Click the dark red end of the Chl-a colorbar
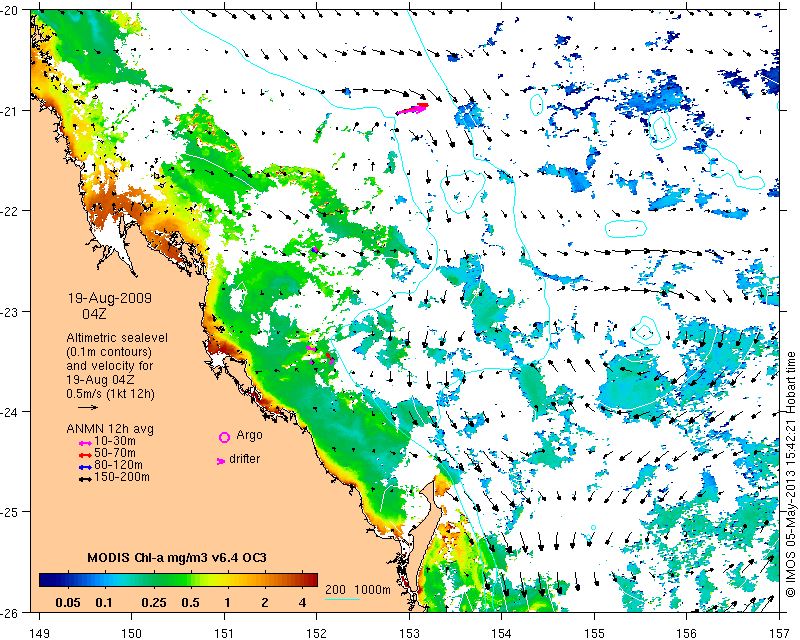 click(312, 580)
